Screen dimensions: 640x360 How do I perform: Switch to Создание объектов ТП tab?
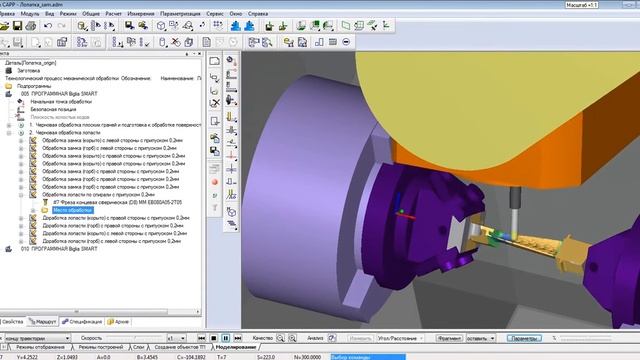point(180,347)
